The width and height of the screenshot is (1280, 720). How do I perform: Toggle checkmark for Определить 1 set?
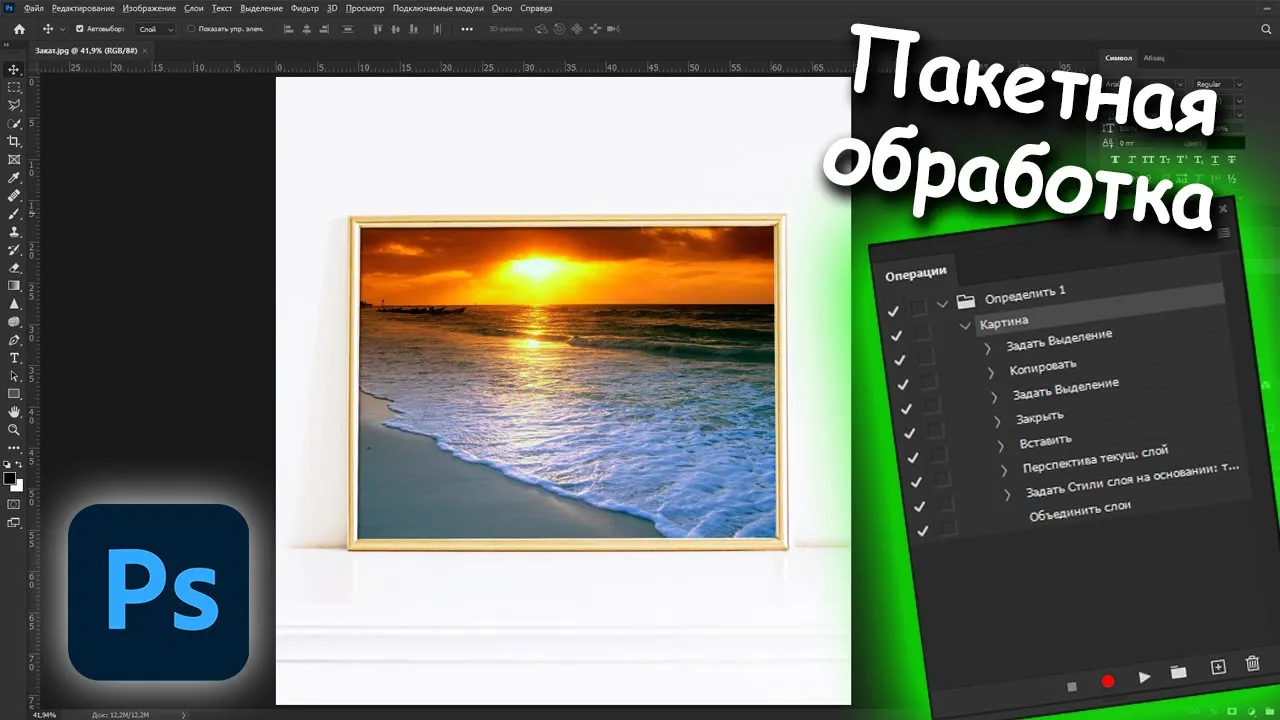coord(893,311)
